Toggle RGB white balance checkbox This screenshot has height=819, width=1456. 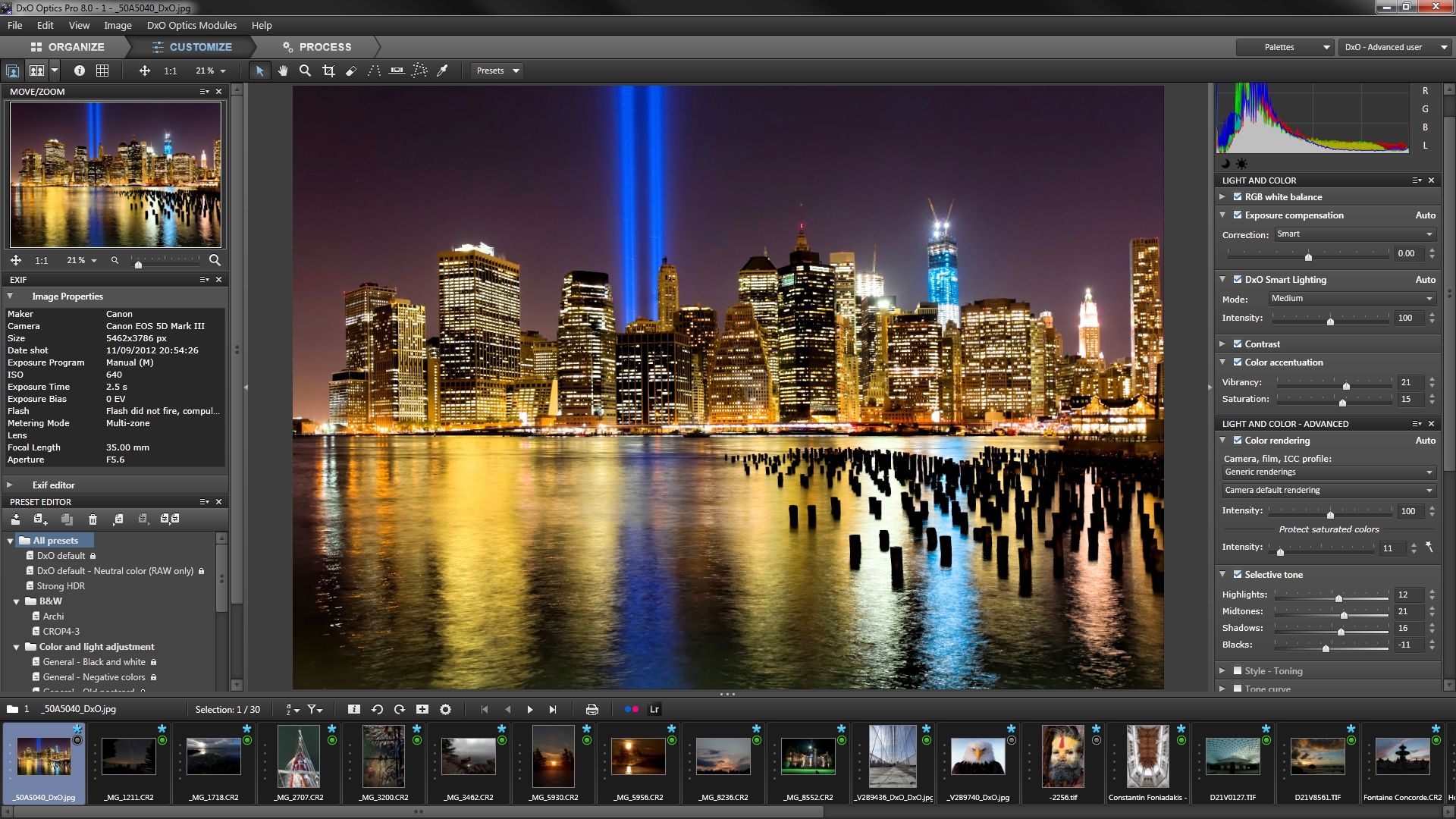1238,197
